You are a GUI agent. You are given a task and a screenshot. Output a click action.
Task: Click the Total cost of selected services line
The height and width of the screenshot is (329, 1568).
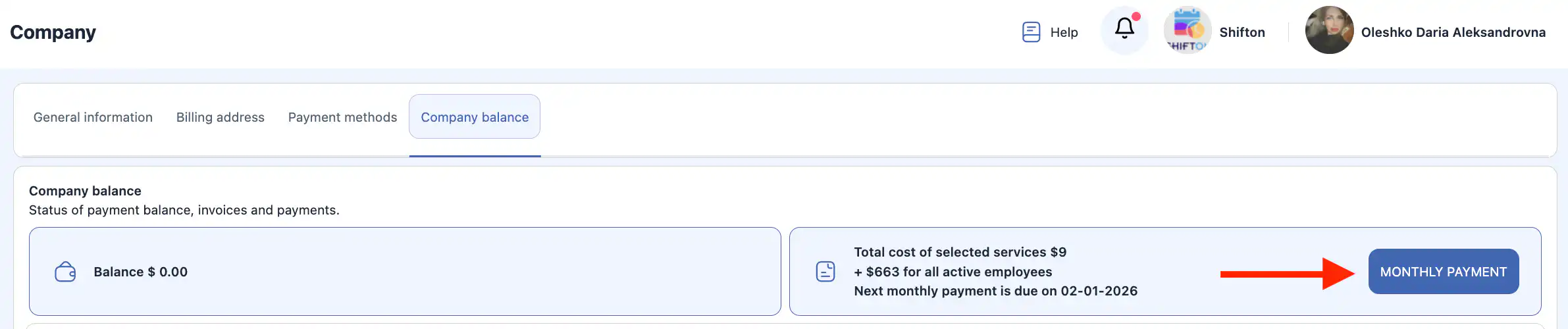960,252
